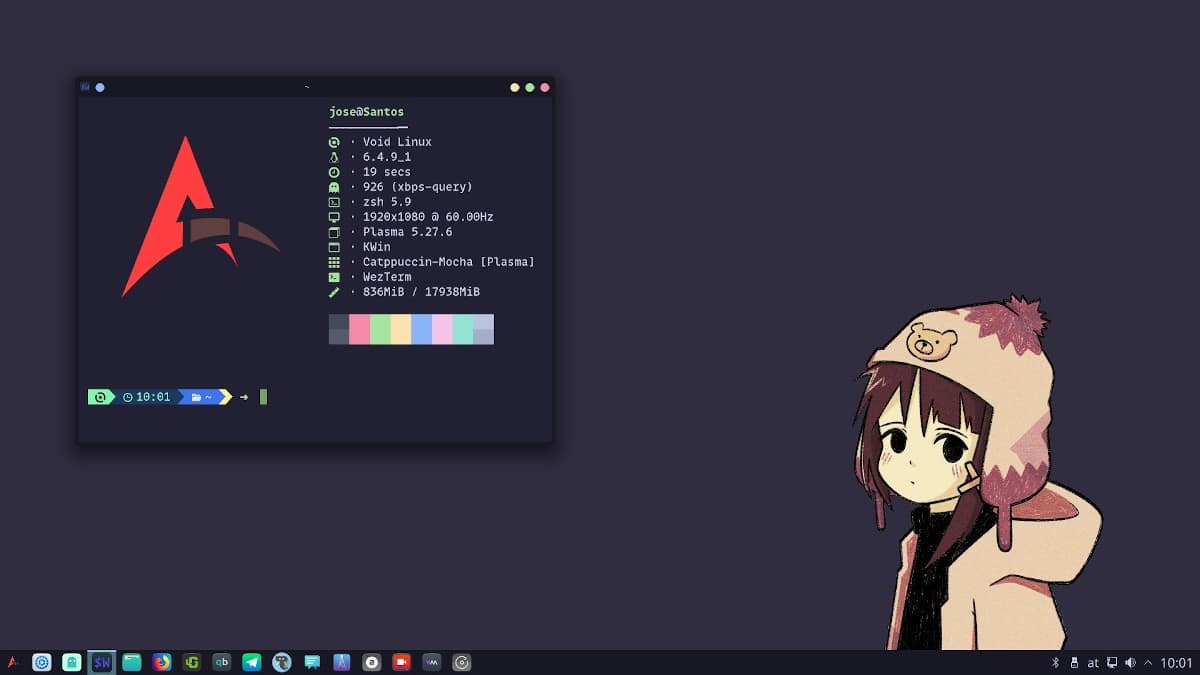The height and width of the screenshot is (675, 1200).
Task: Open Bluetooth tray settings
Action: (x=1055, y=662)
